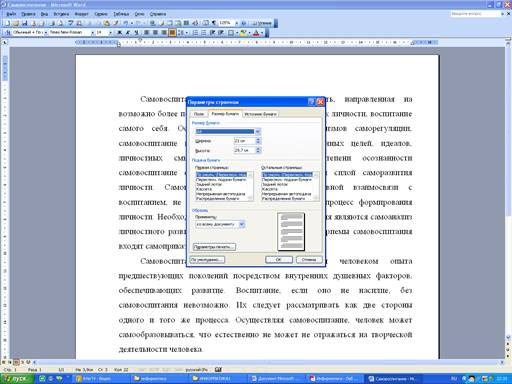The image size is (512, 384).
Task: Click the Open file toolbar icon
Action: pyautogui.click(x=15, y=23)
